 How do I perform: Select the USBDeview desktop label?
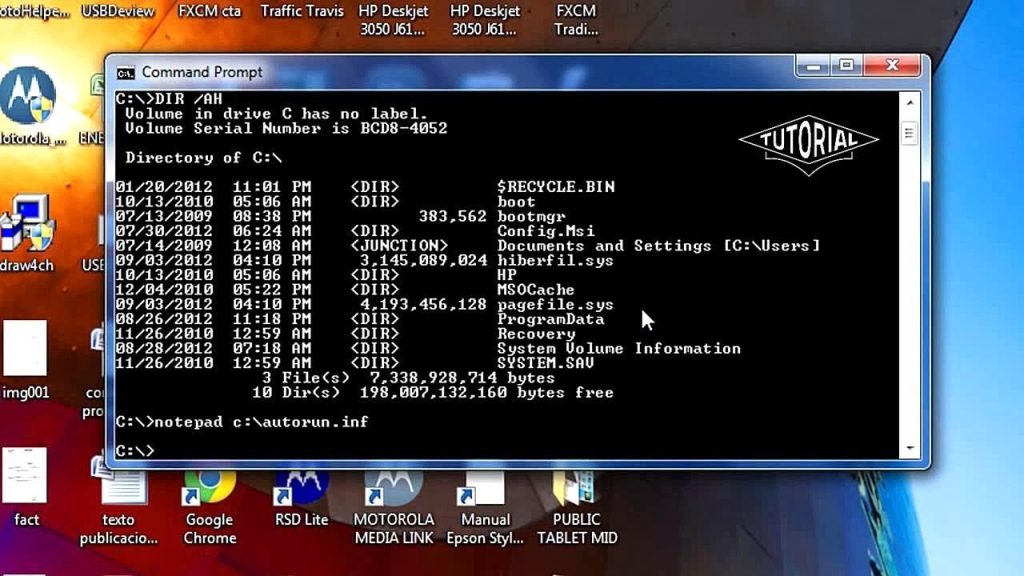coord(118,11)
